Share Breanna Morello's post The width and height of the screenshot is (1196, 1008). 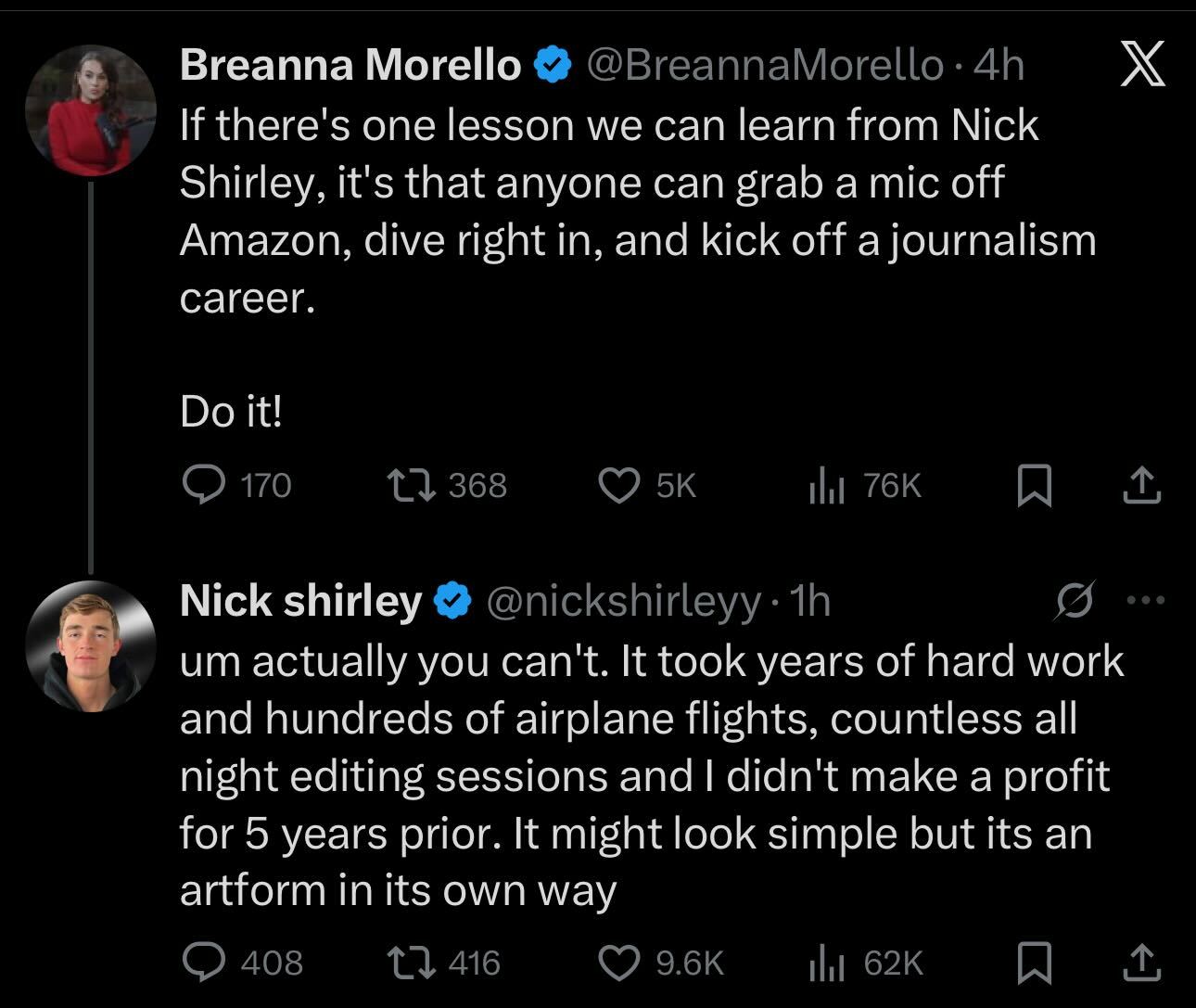(1141, 486)
